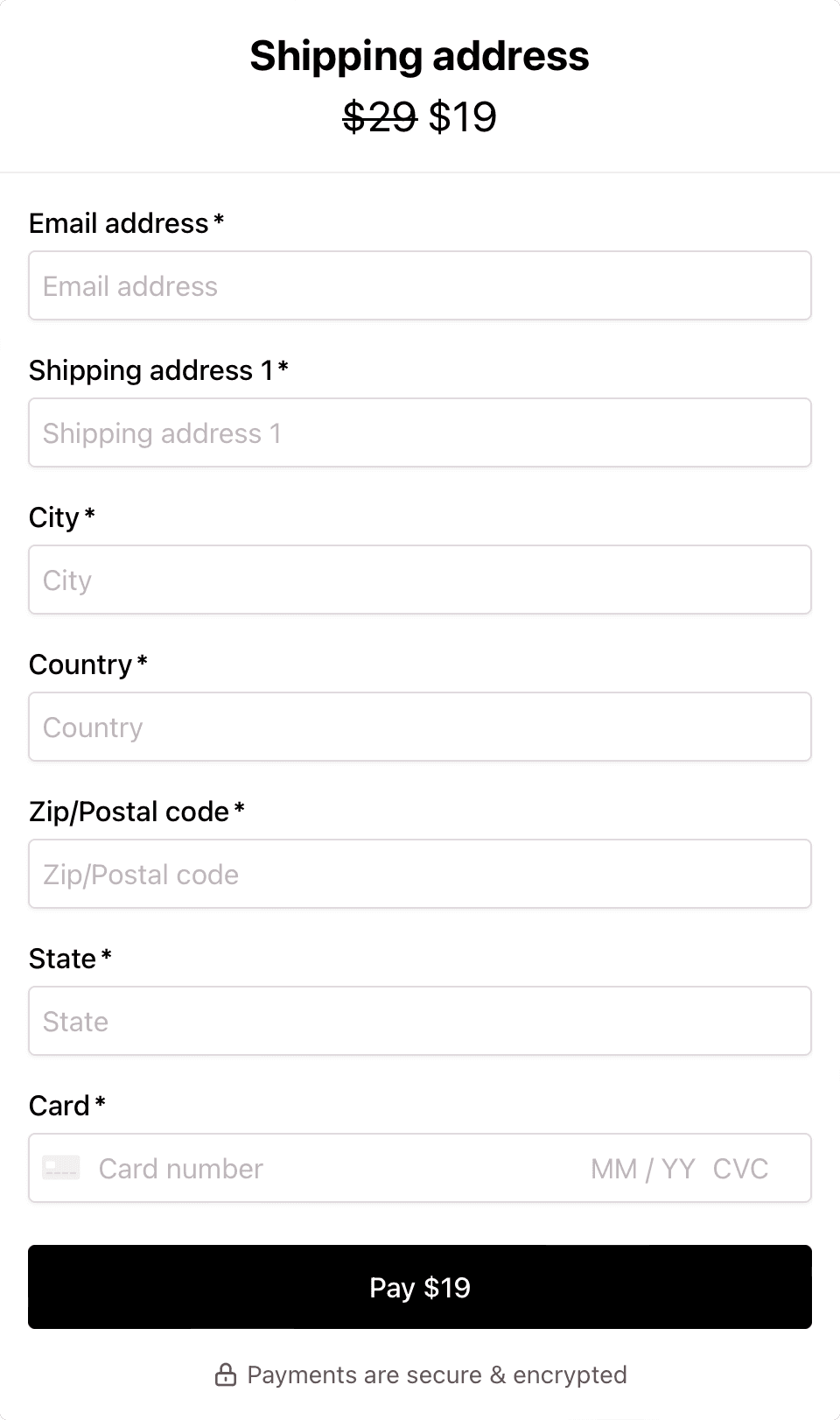Viewport: 840px width, 1420px height.
Task: Click the Shipping address 1 input field
Action: [420, 432]
